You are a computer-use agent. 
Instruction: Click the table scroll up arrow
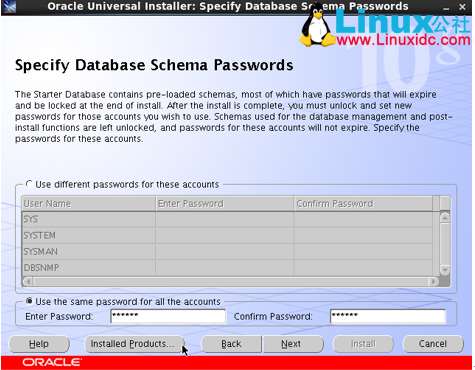(445, 218)
